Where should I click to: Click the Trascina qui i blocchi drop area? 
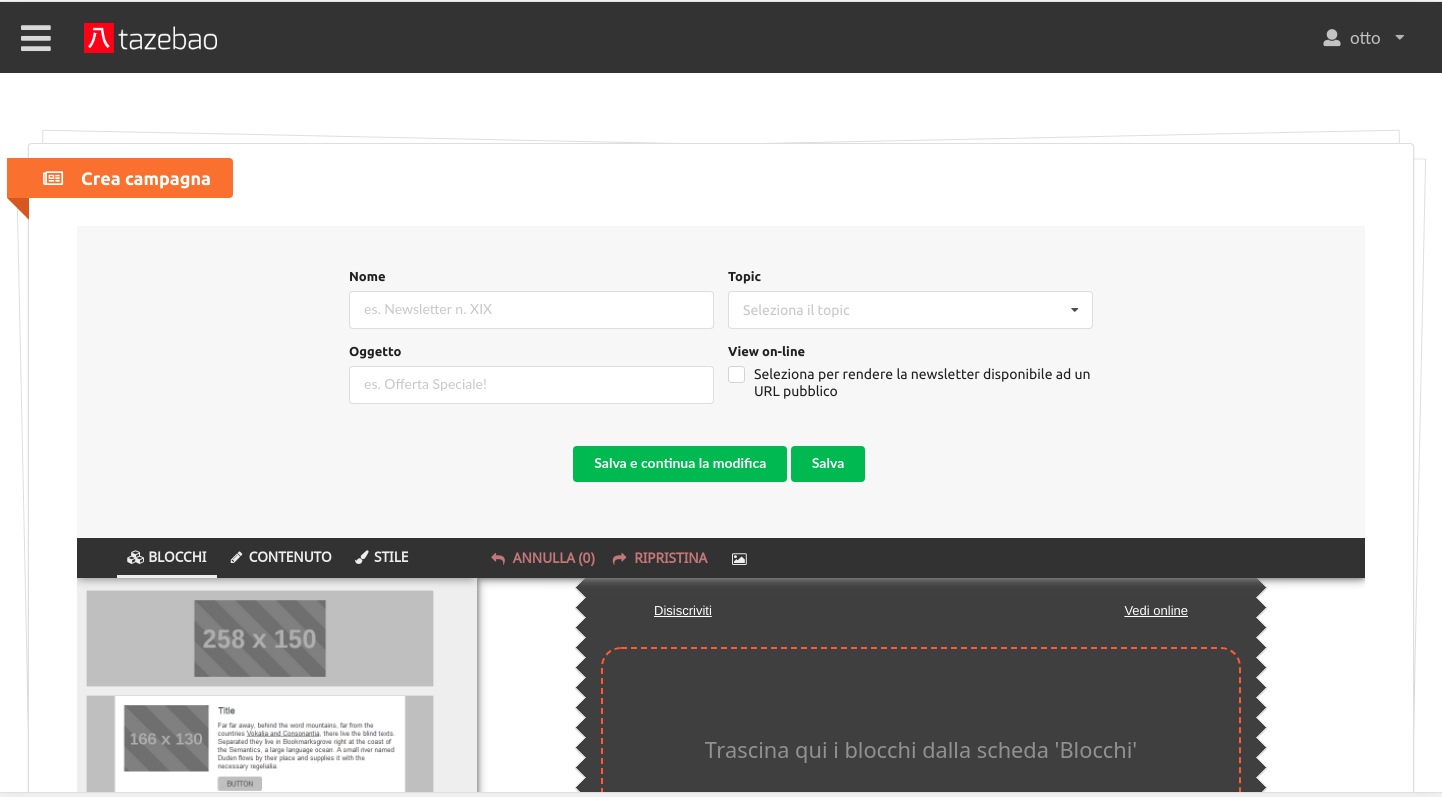click(x=921, y=722)
